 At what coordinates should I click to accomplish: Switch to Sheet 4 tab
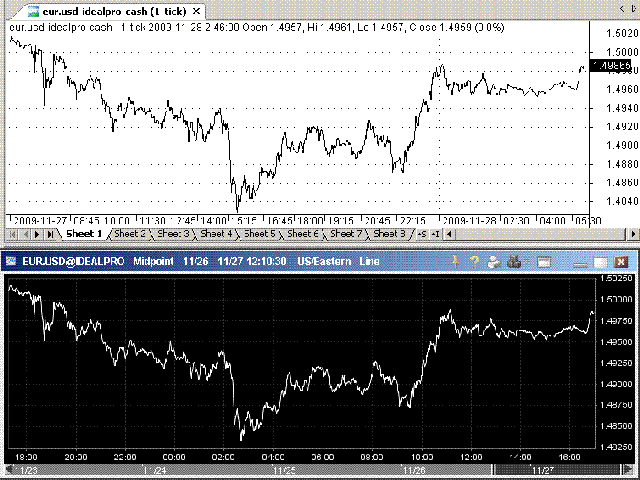click(216, 234)
